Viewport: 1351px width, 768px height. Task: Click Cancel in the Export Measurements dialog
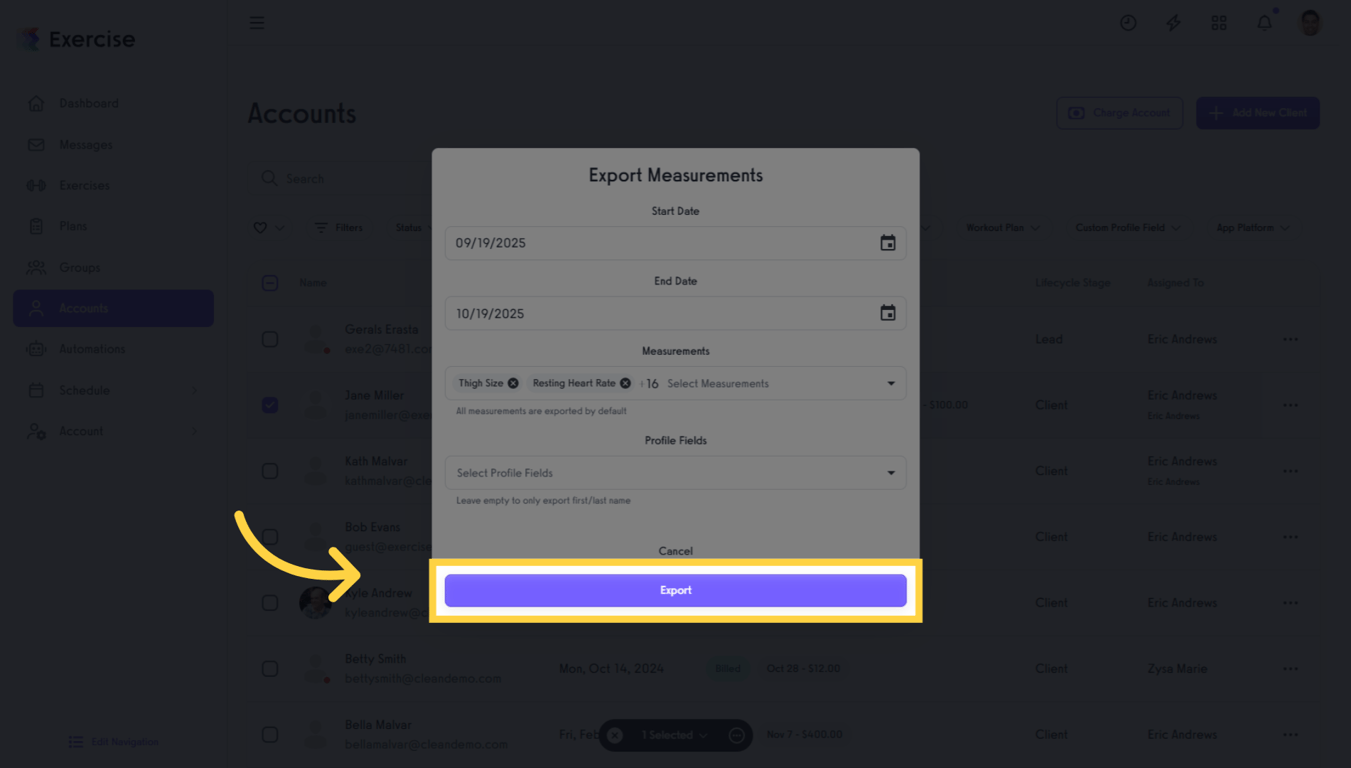(x=675, y=550)
